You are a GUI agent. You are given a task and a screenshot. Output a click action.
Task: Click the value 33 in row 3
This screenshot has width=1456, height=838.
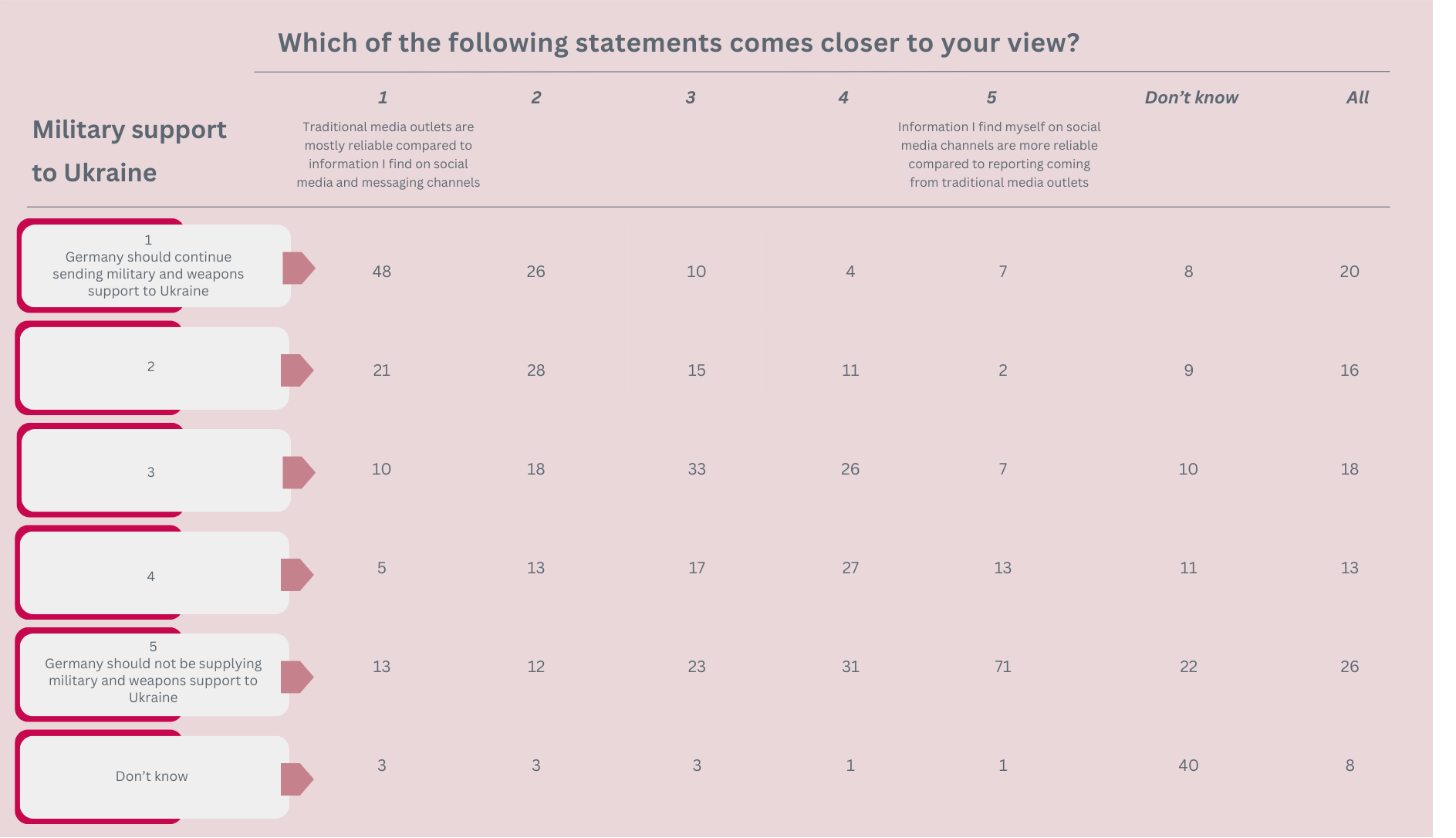point(697,469)
